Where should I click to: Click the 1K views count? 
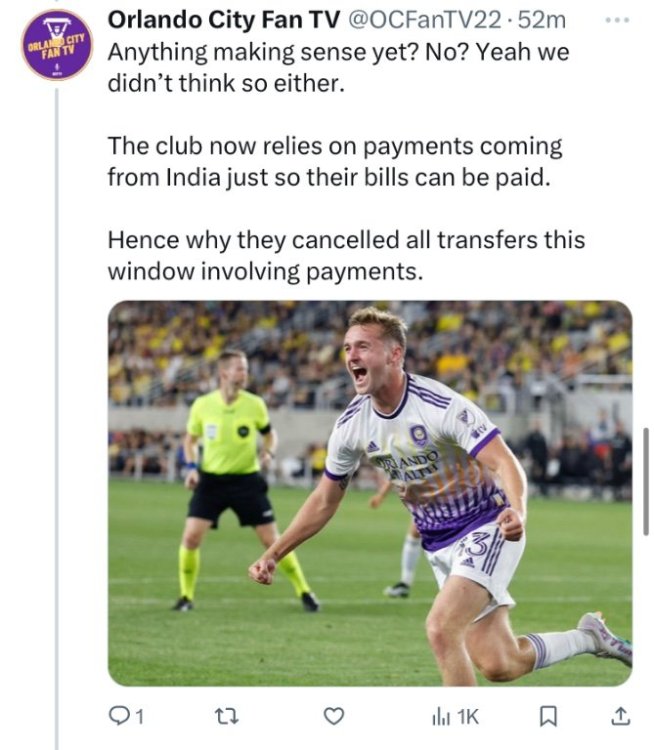467,717
